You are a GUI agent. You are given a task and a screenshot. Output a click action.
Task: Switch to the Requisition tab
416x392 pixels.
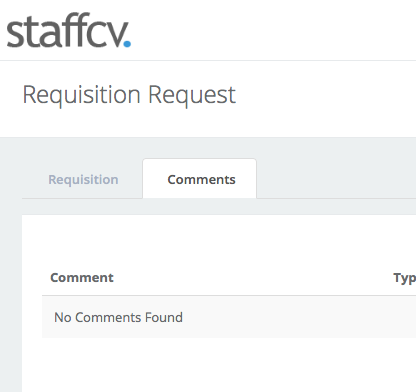[x=83, y=180]
